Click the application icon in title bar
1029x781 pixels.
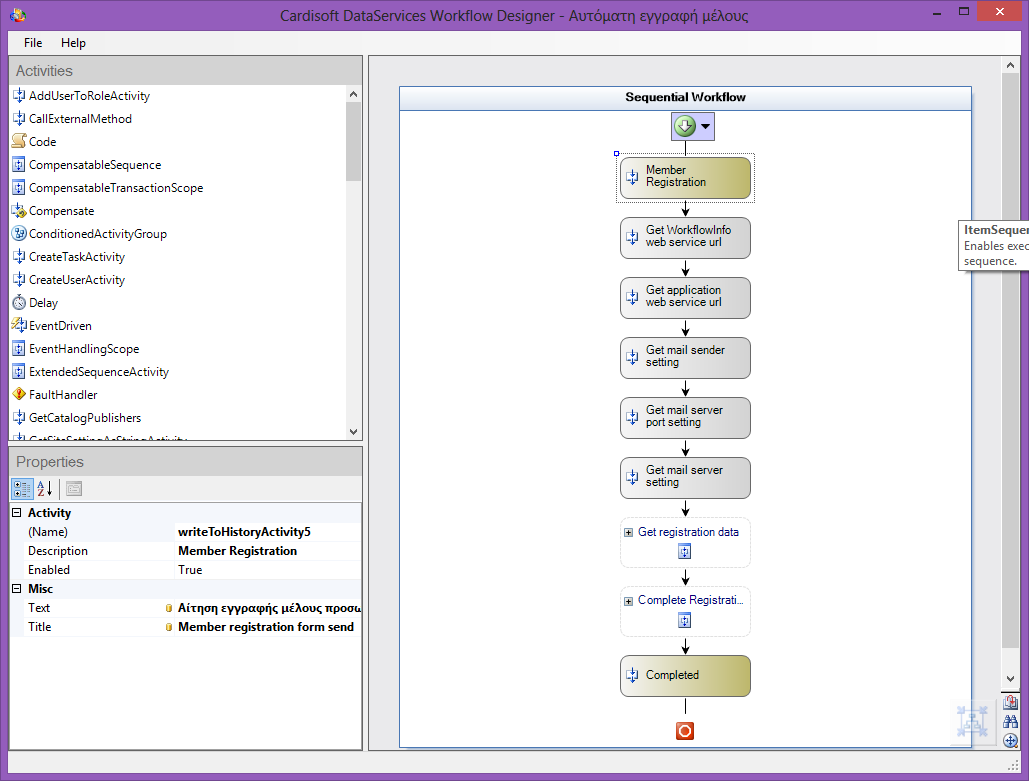tap(18, 14)
